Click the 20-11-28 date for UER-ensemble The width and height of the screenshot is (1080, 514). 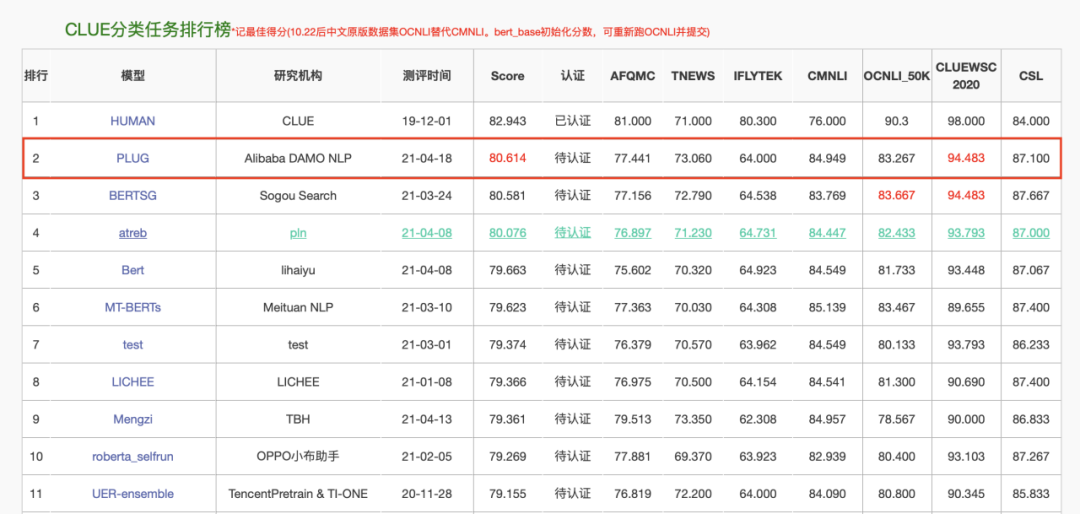pos(426,493)
